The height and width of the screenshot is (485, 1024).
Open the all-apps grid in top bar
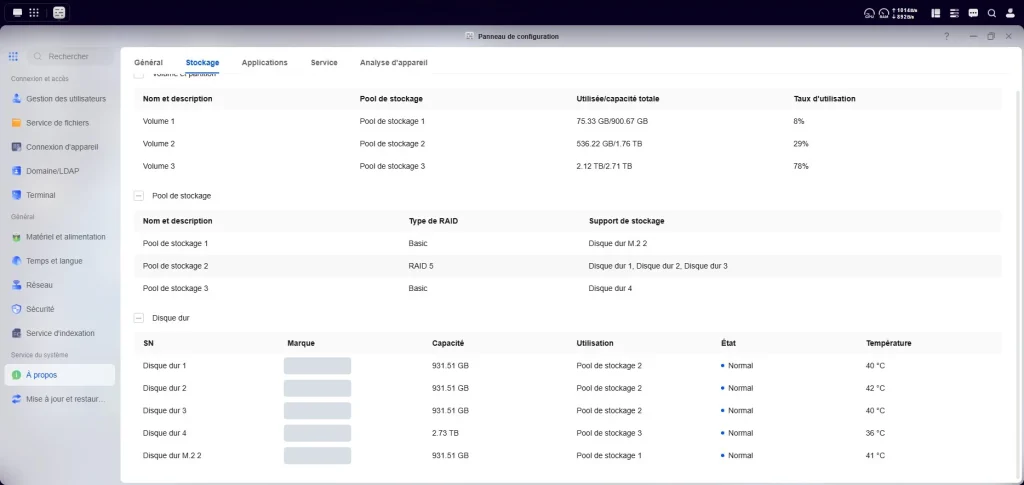(x=34, y=12)
